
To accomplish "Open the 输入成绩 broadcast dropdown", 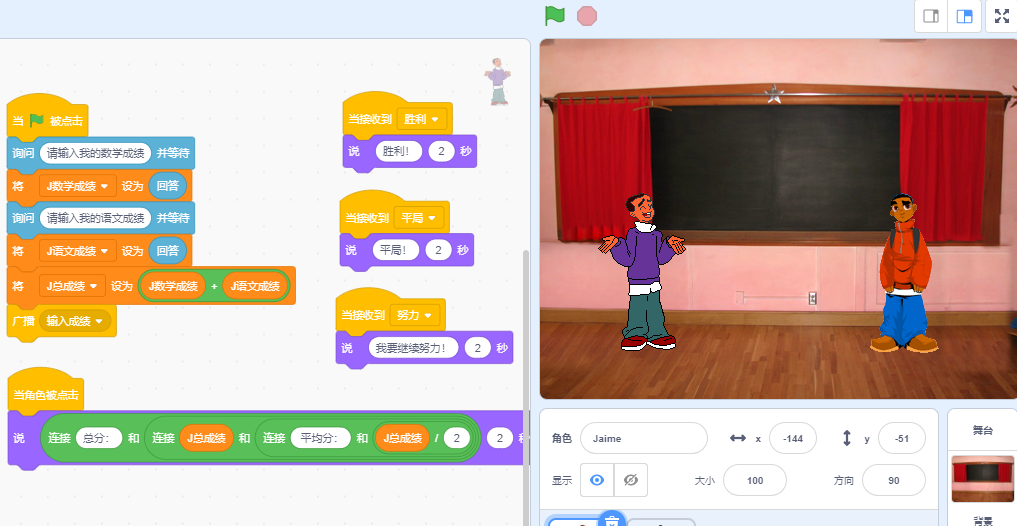I will (x=75, y=321).
